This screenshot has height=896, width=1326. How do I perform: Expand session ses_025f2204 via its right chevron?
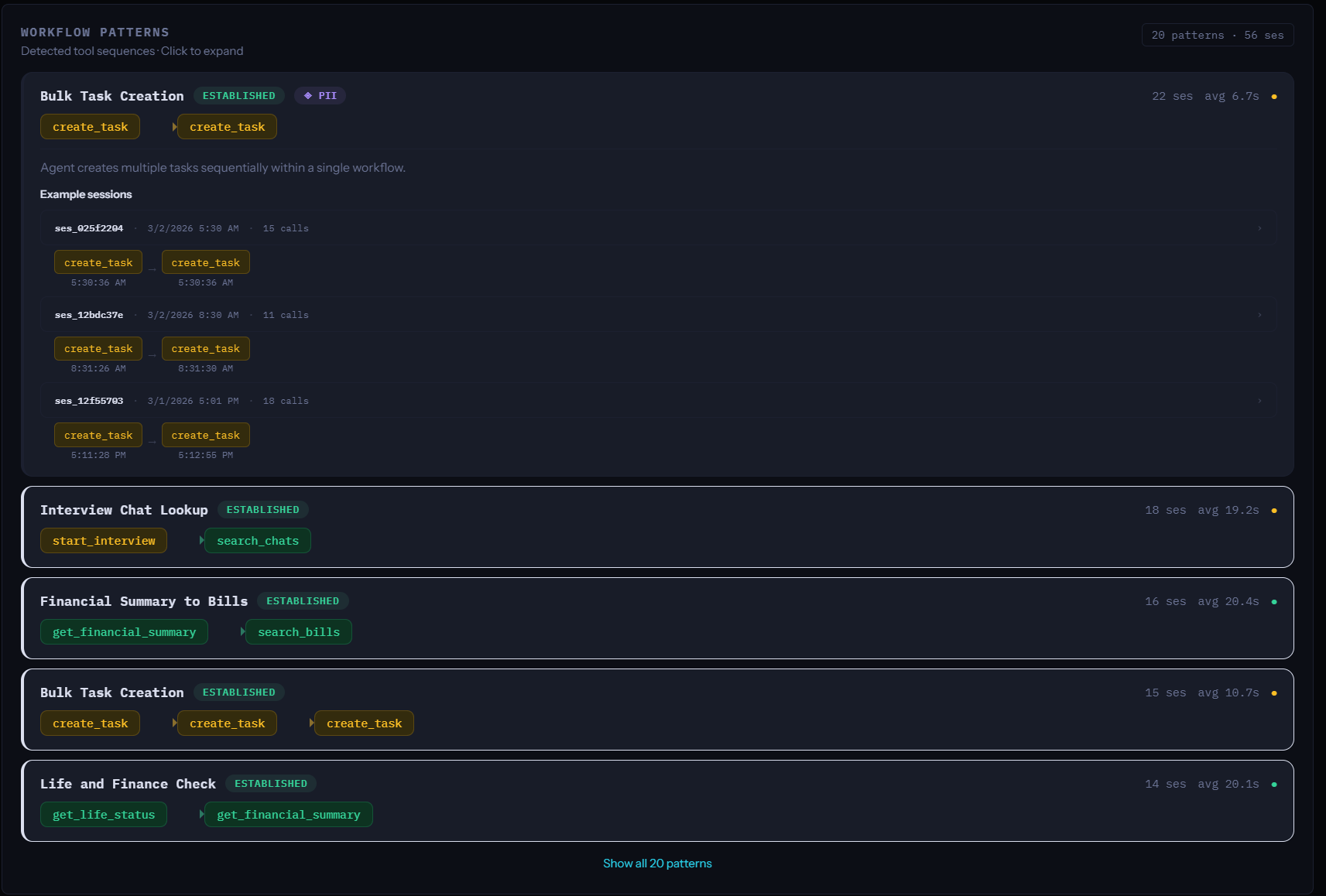click(x=1259, y=227)
